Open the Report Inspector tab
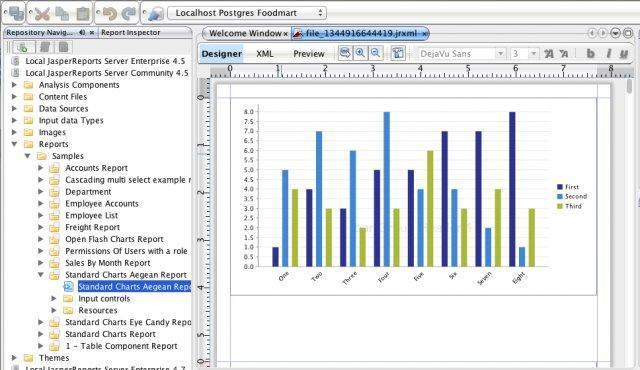Viewport: 640px width, 370px height. (131, 32)
